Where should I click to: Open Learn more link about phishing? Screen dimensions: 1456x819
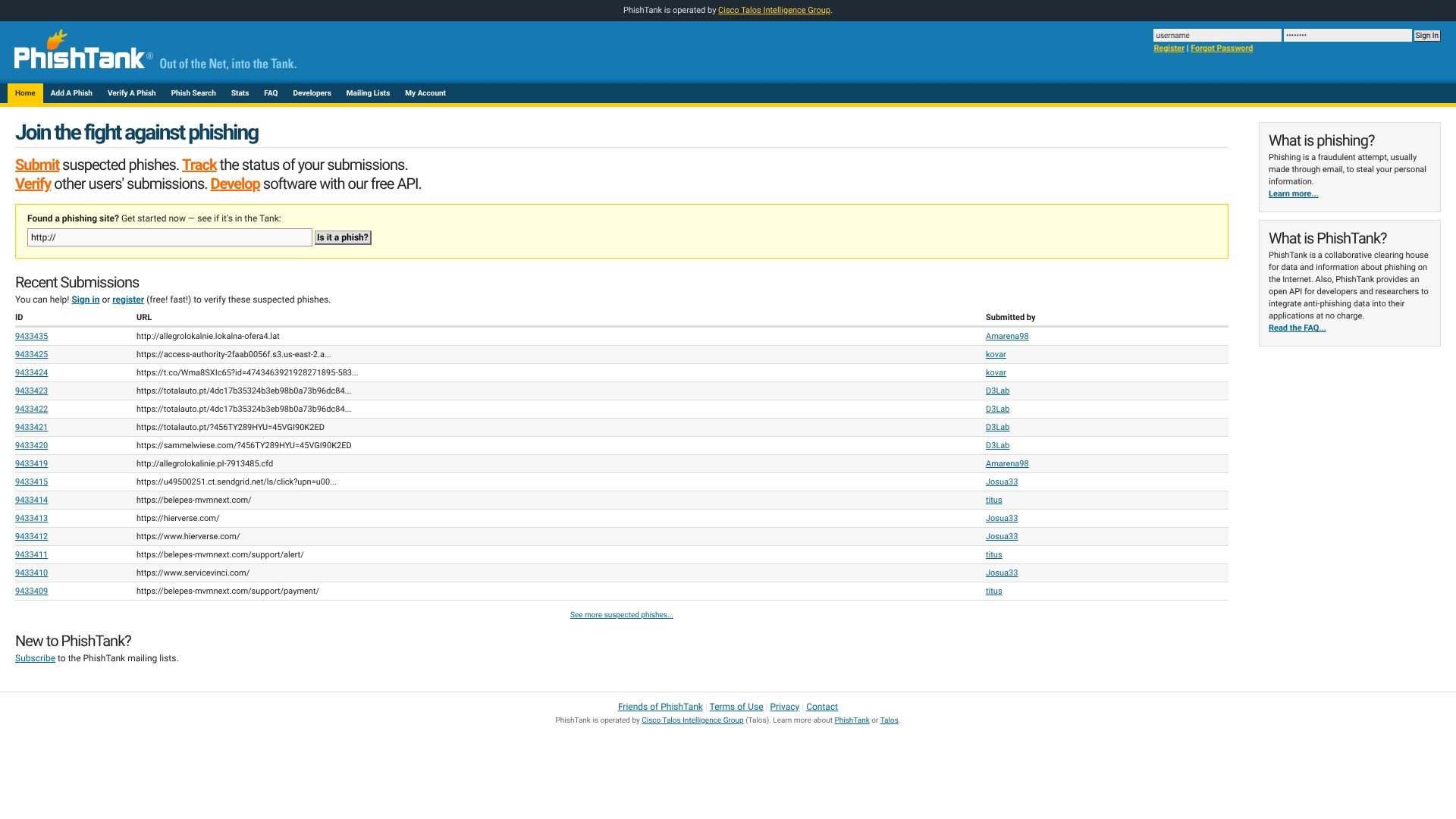click(x=1293, y=194)
